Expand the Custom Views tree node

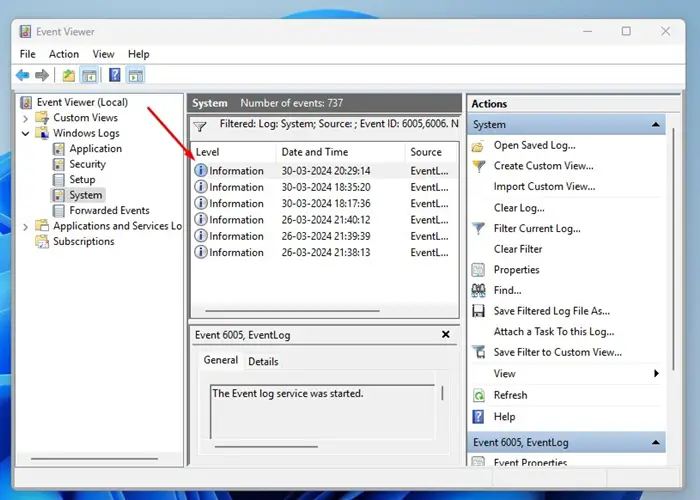25,118
